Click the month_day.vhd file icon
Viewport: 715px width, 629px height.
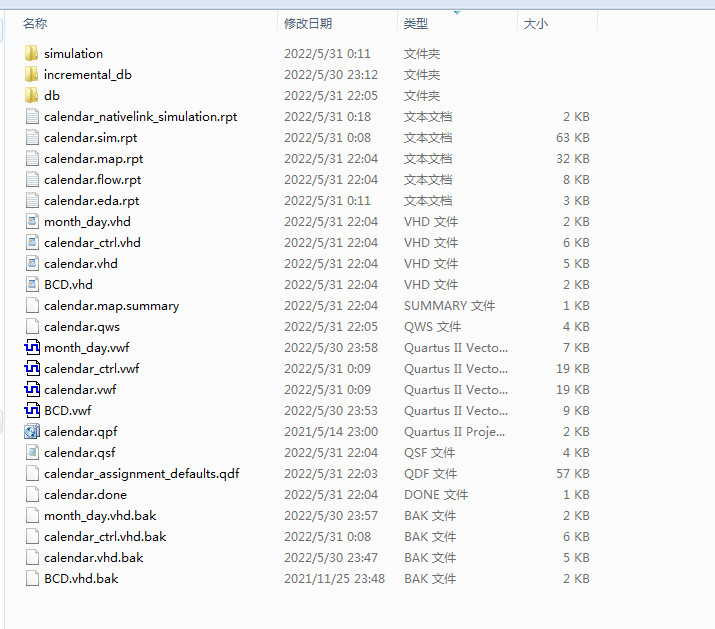click(32, 221)
